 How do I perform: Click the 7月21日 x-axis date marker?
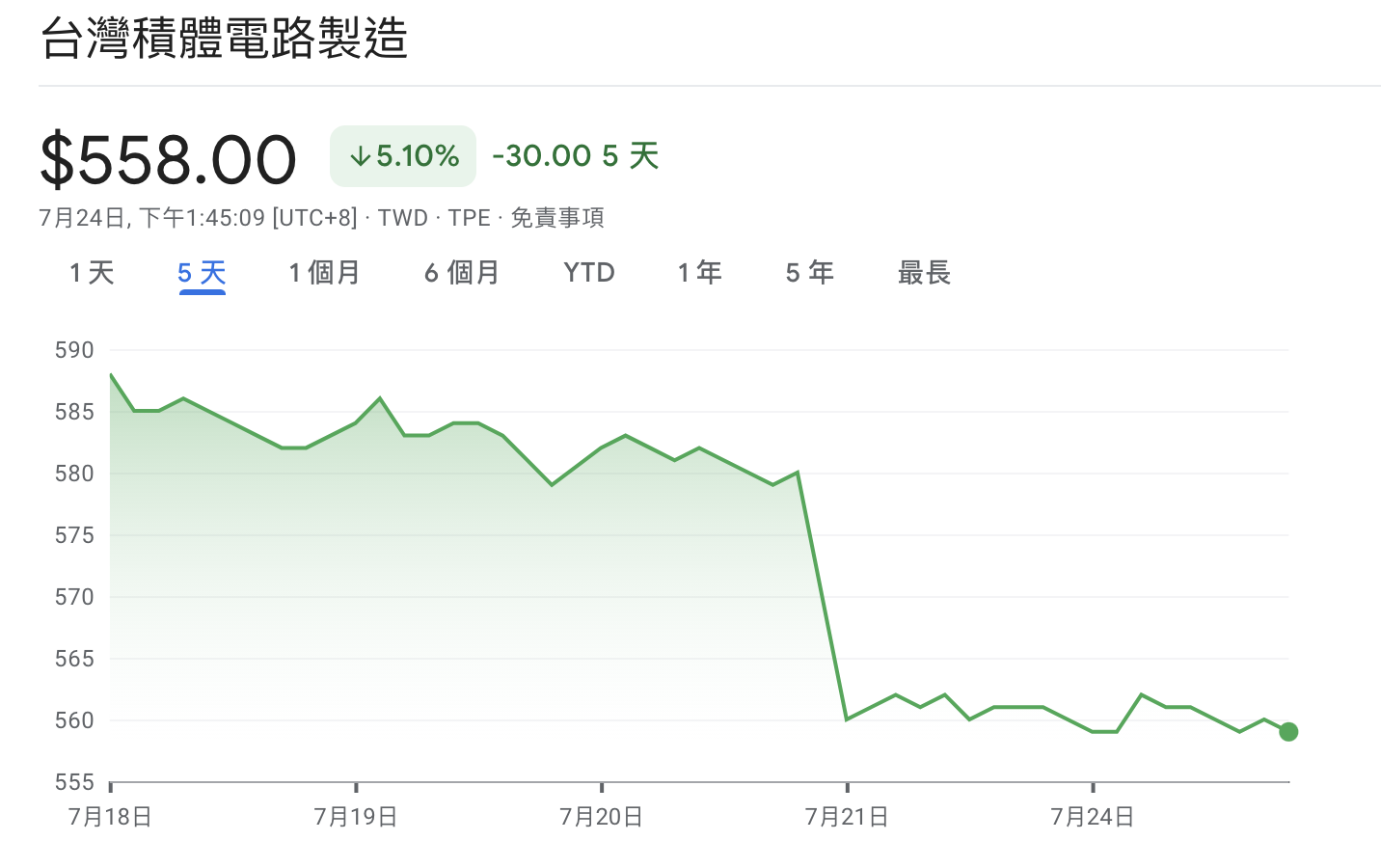[847, 817]
